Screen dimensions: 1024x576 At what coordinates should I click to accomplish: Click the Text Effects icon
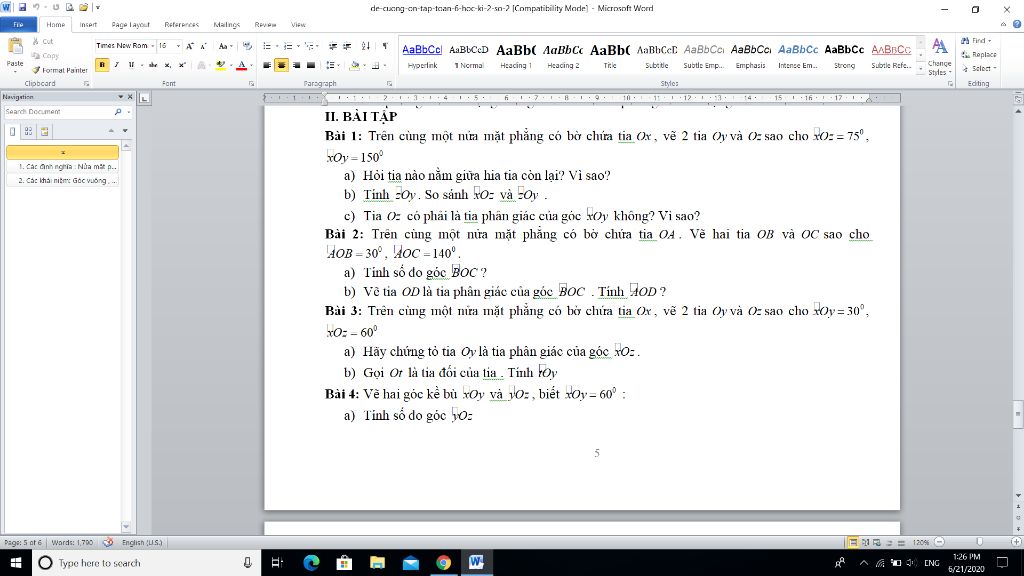coord(202,65)
